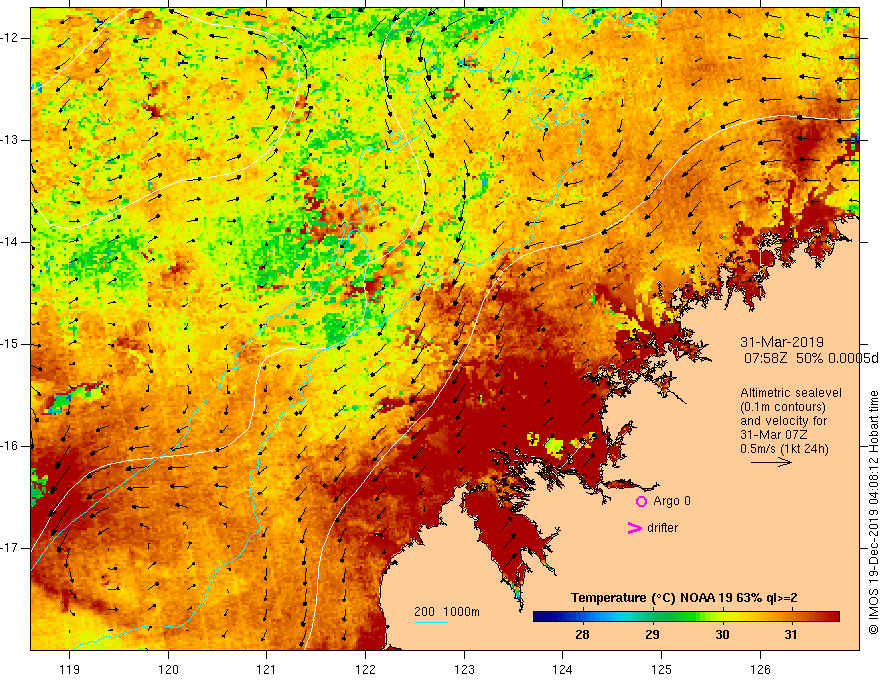This screenshot has height=680, width=880.
Task: Click longitude axis label 121
Action: [267, 669]
